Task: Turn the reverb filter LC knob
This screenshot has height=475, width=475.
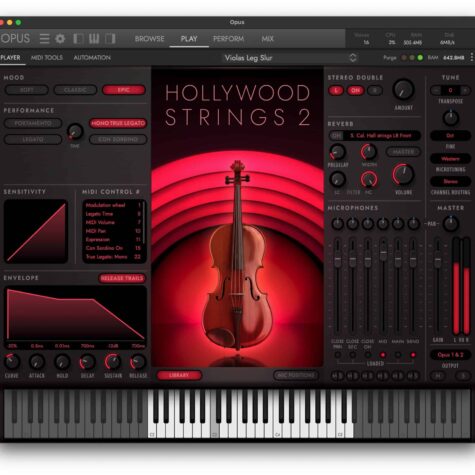Action: [337, 179]
